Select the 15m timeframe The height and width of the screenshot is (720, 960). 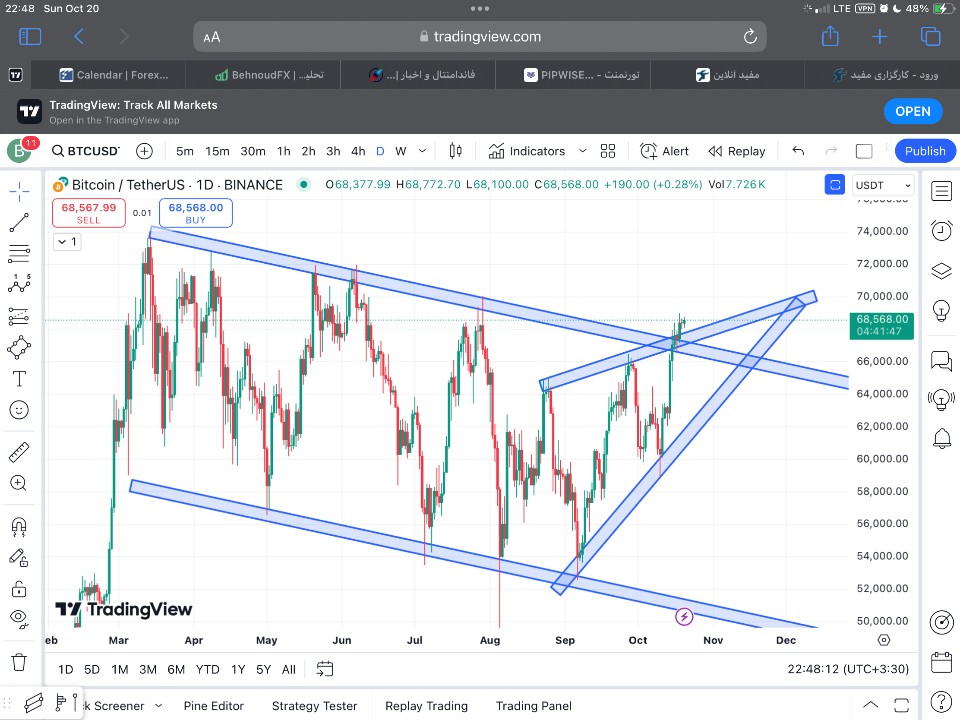point(217,151)
